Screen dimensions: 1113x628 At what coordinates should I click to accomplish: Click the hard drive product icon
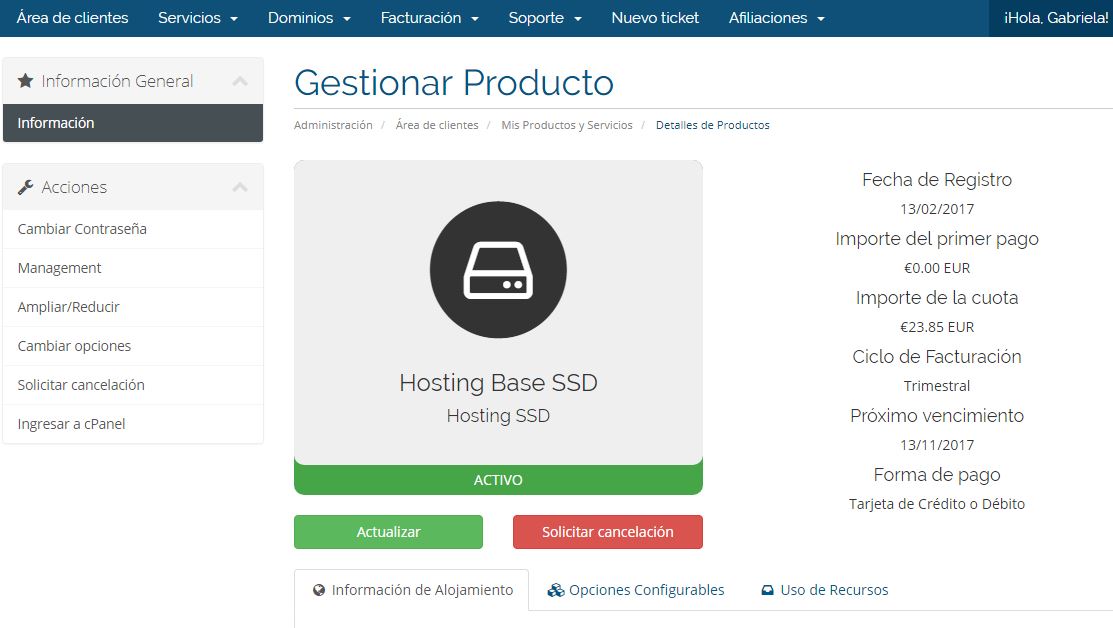[x=498, y=270]
